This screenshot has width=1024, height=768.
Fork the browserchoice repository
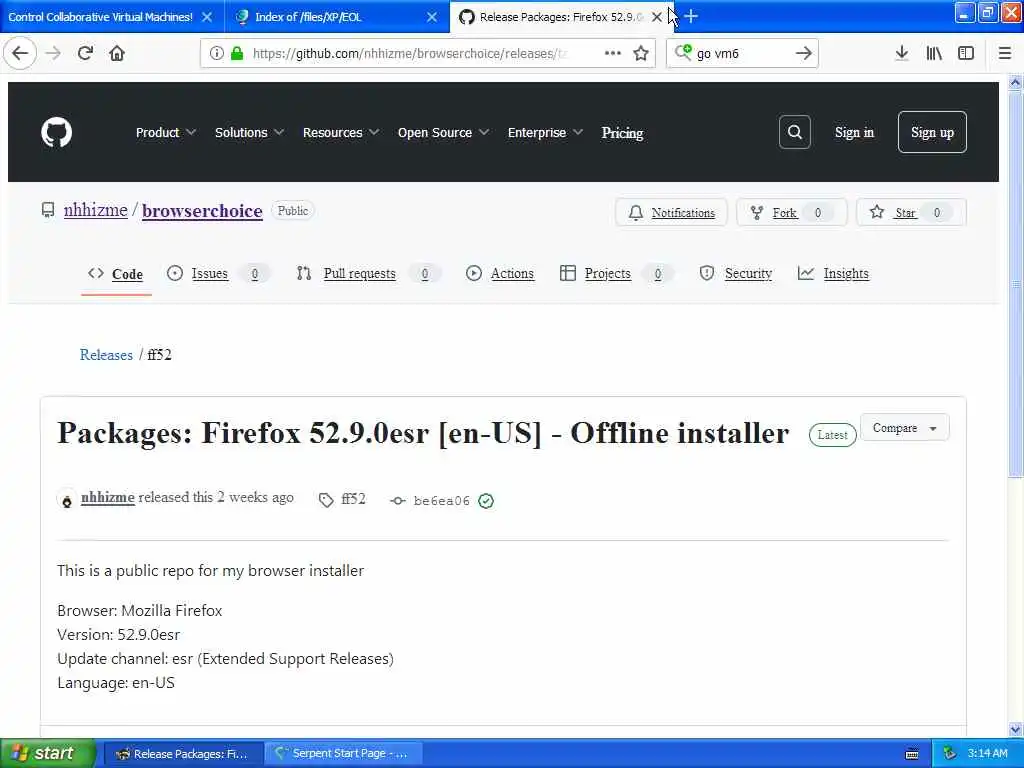tap(792, 213)
